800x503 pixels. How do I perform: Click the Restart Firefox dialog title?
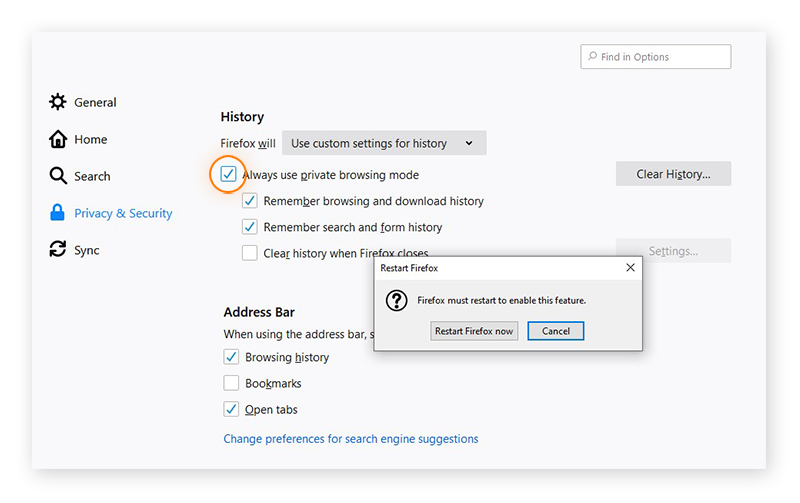[x=409, y=268]
